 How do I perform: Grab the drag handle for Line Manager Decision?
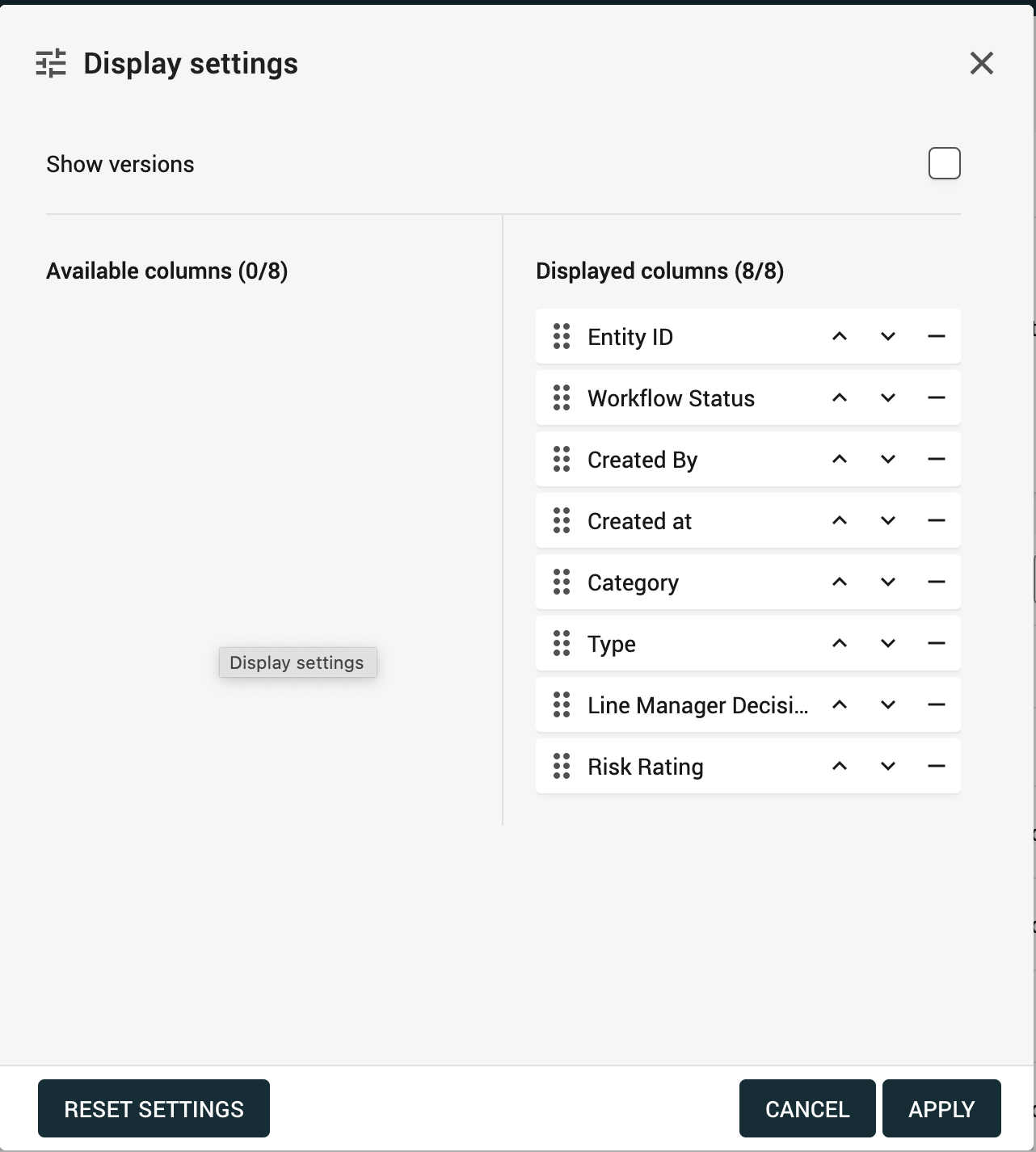coord(562,704)
